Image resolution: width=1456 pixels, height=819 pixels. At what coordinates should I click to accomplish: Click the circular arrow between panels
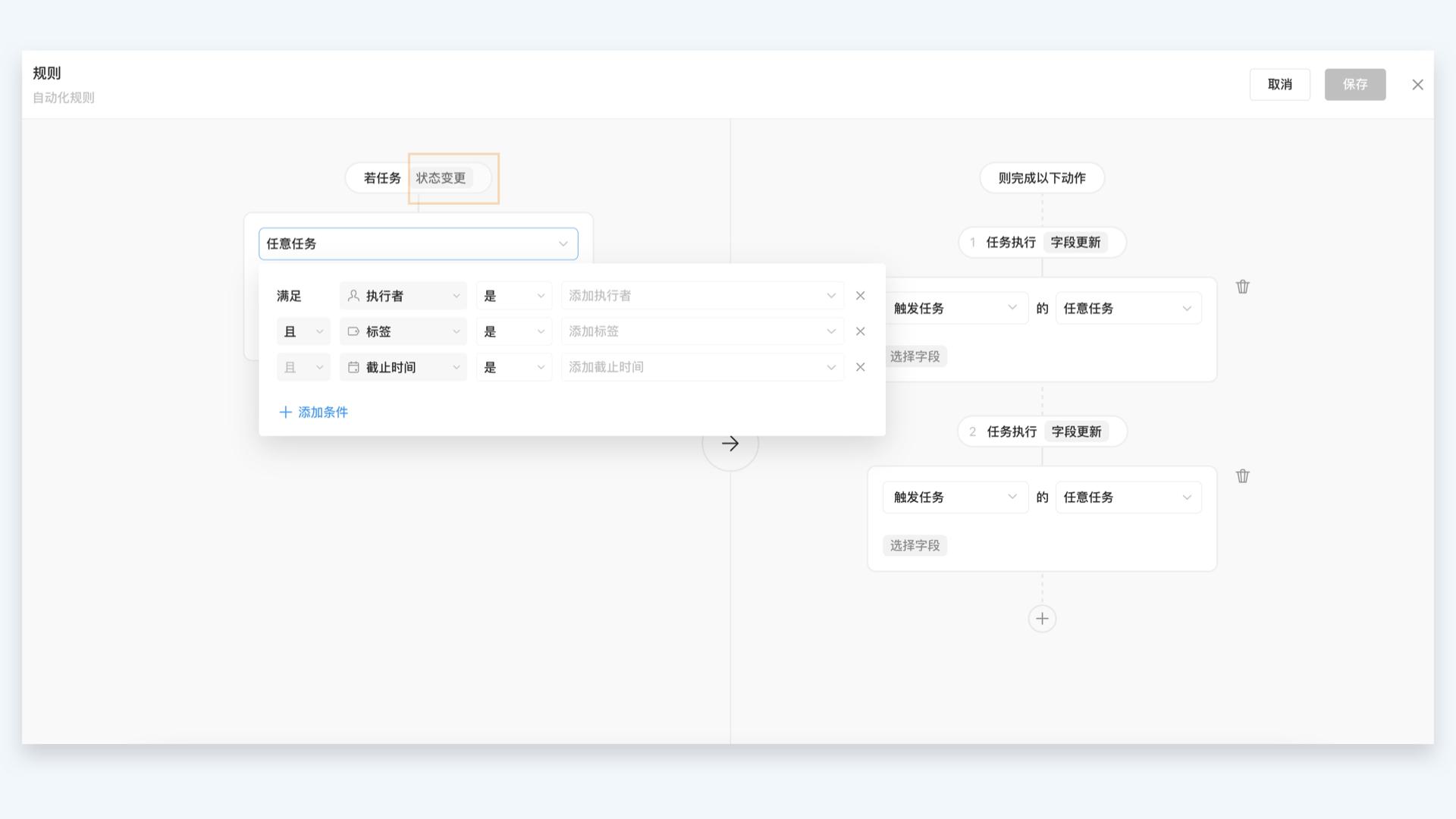click(730, 444)
